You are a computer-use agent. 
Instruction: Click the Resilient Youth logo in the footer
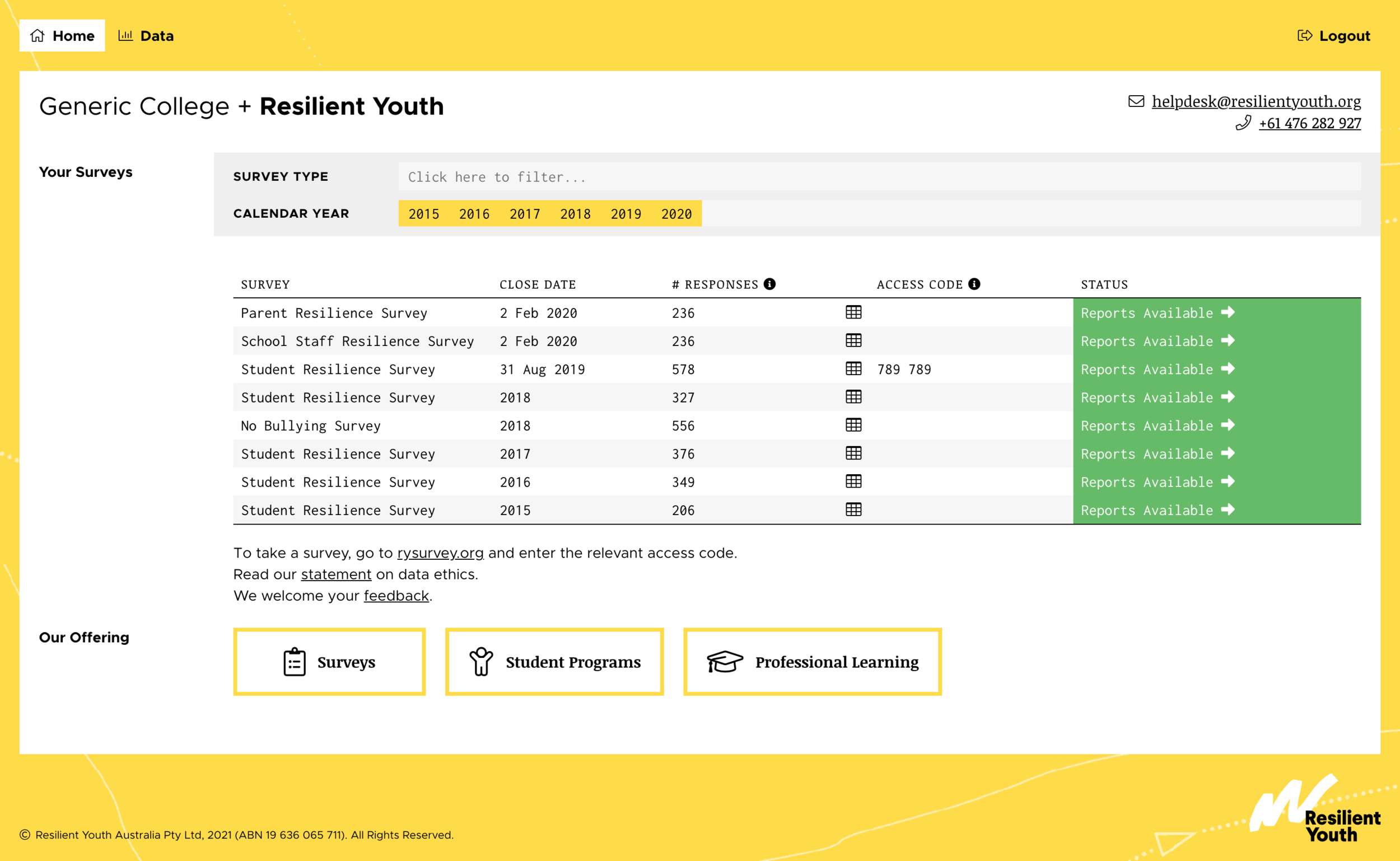coord(1314,809)
